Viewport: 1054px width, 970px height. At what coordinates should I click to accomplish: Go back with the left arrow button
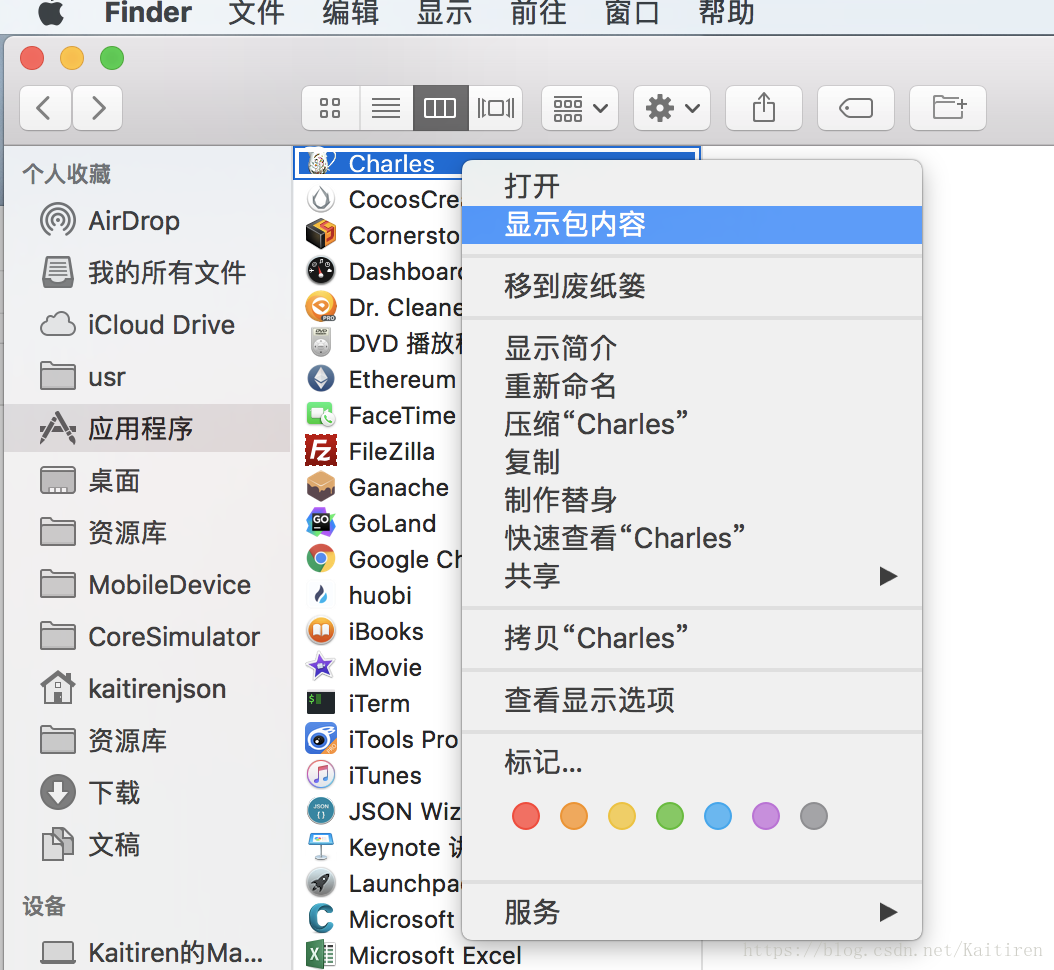(x=45, y=108)
